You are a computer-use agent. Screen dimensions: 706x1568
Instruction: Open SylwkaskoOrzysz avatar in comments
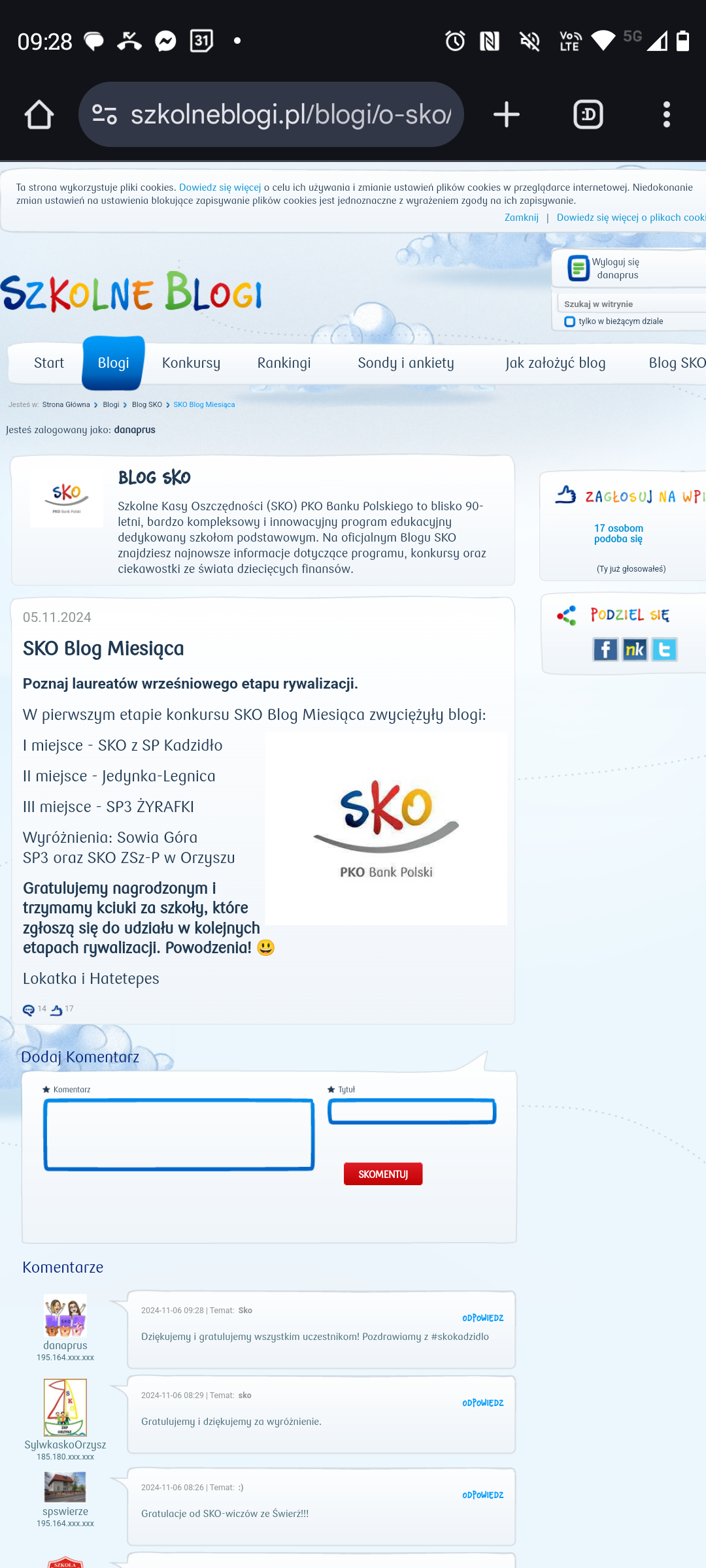tap(65, 1408)
